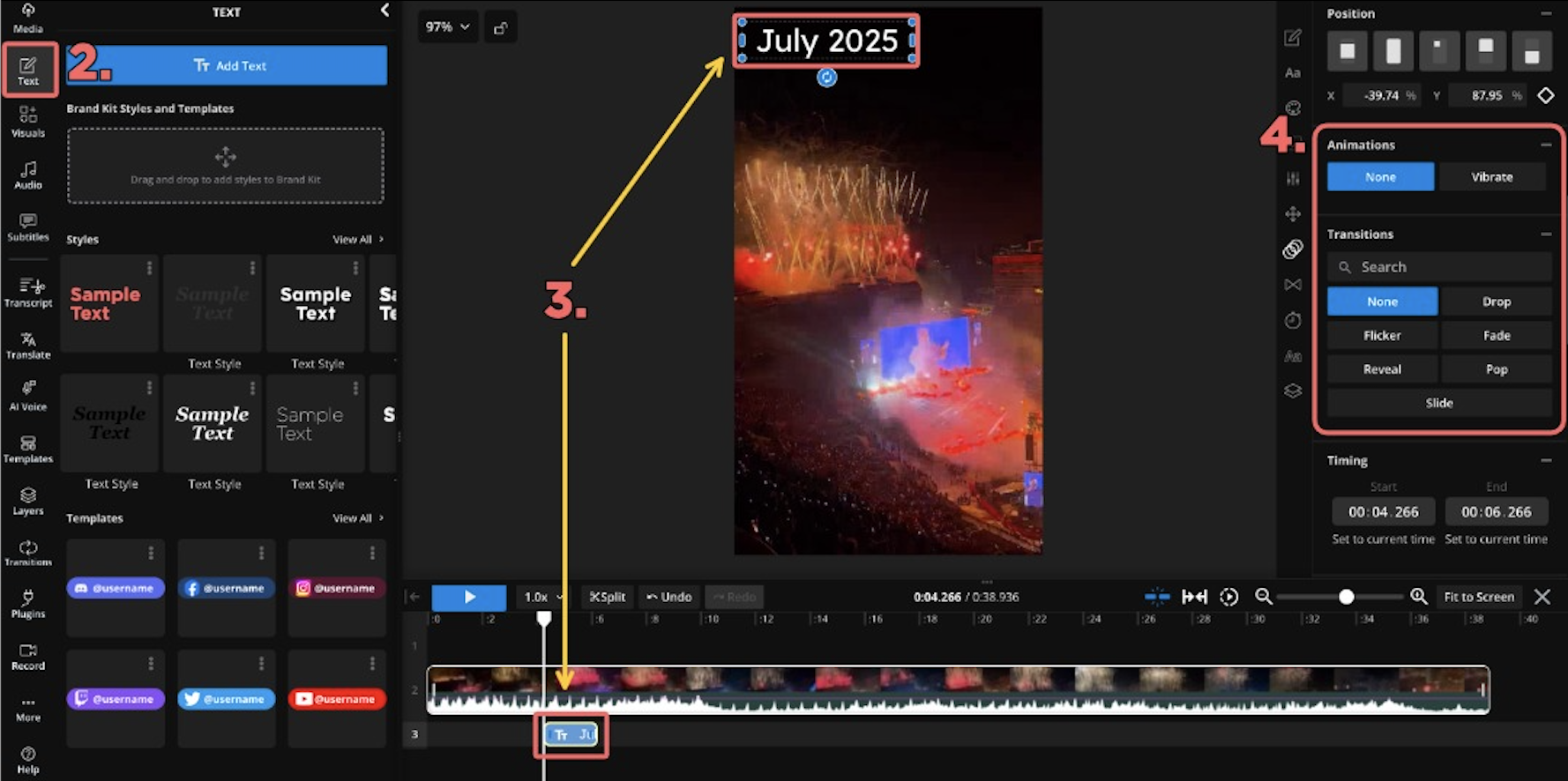Open the Audio sidebar panel
The height and width of the screenshot is (781, 1568).
(28, 175)
